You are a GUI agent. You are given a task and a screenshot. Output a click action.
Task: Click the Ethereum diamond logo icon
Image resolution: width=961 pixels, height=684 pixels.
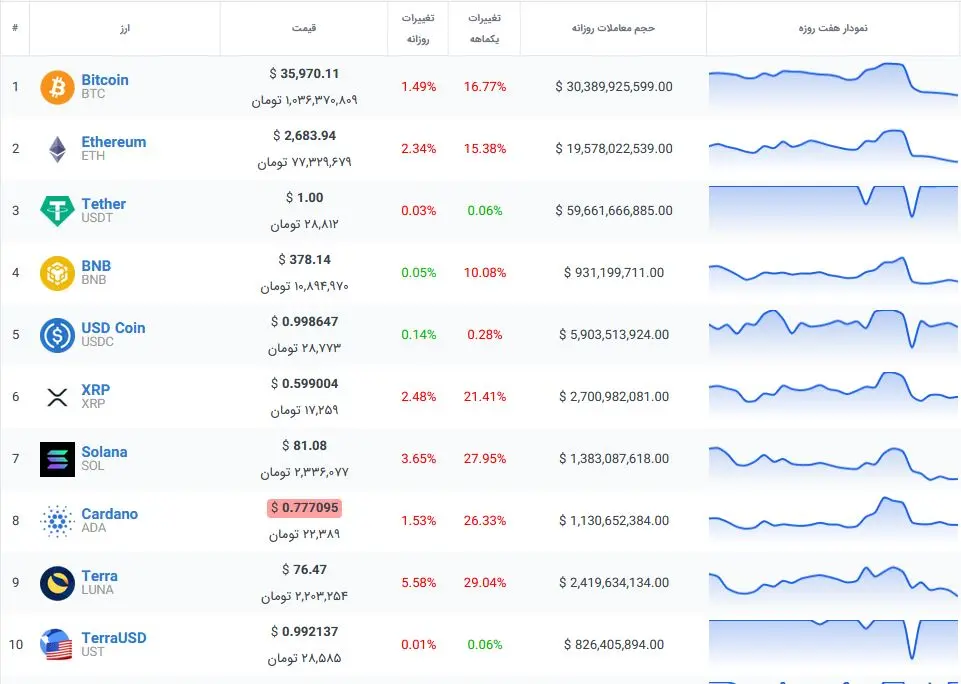point(57,149)
